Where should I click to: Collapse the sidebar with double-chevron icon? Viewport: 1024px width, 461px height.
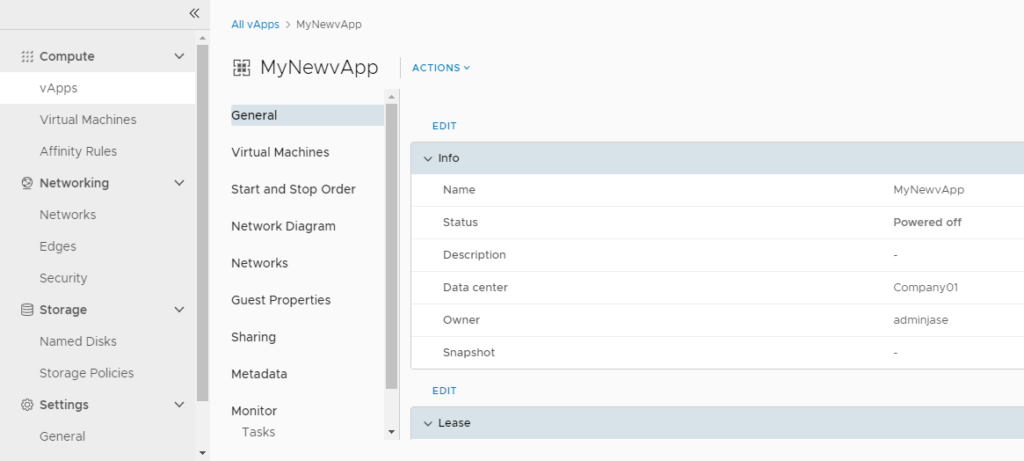coord(194,13)
